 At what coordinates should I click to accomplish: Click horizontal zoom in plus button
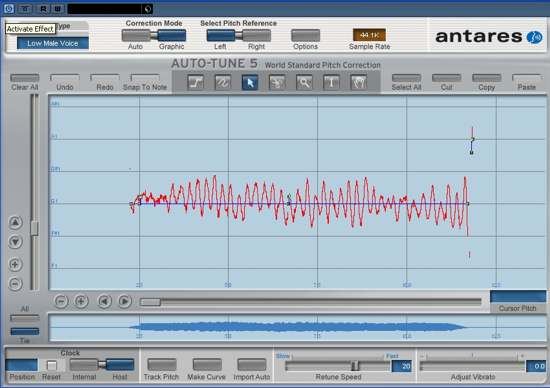[x=81, y=301]
